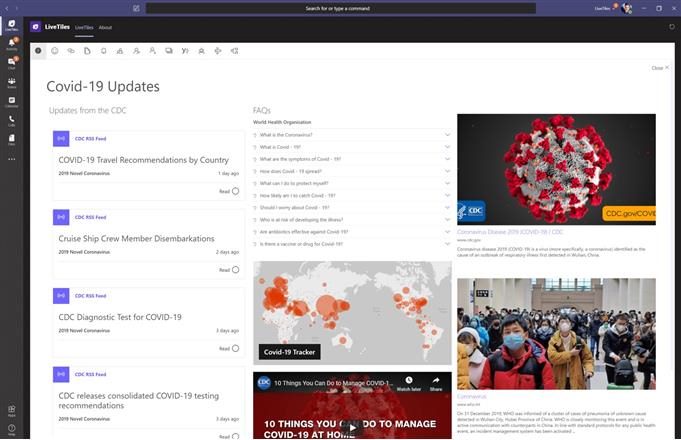
Task: Open the Activity bell in left rail
Action: (12, 44)
